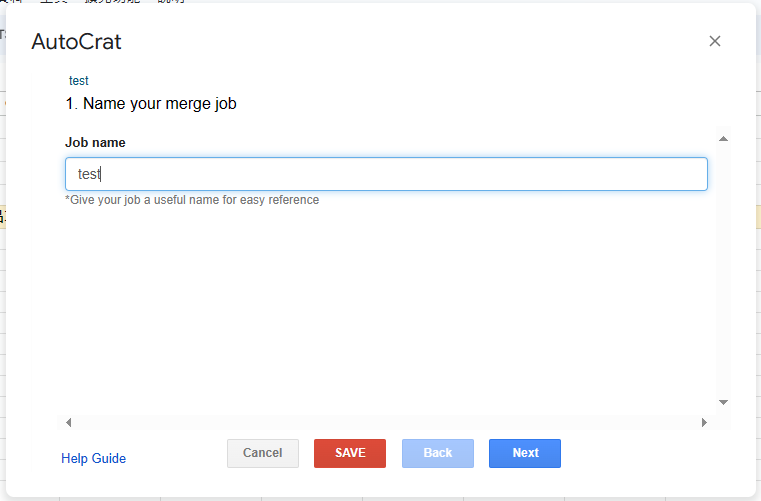761x501 pixels.
Task: Click the horizontal scrollbar right arrow
Action: coord(704,422)
